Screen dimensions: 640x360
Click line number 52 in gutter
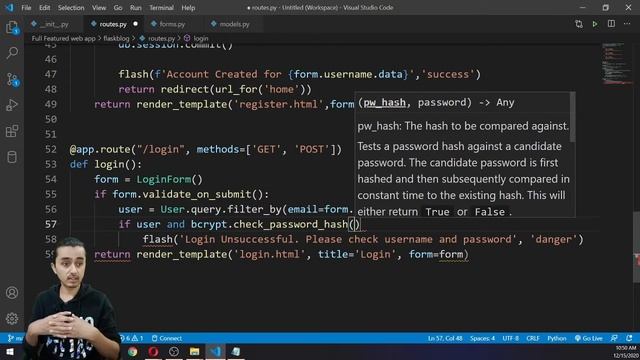pyautogui.click(x=51, y=149)
